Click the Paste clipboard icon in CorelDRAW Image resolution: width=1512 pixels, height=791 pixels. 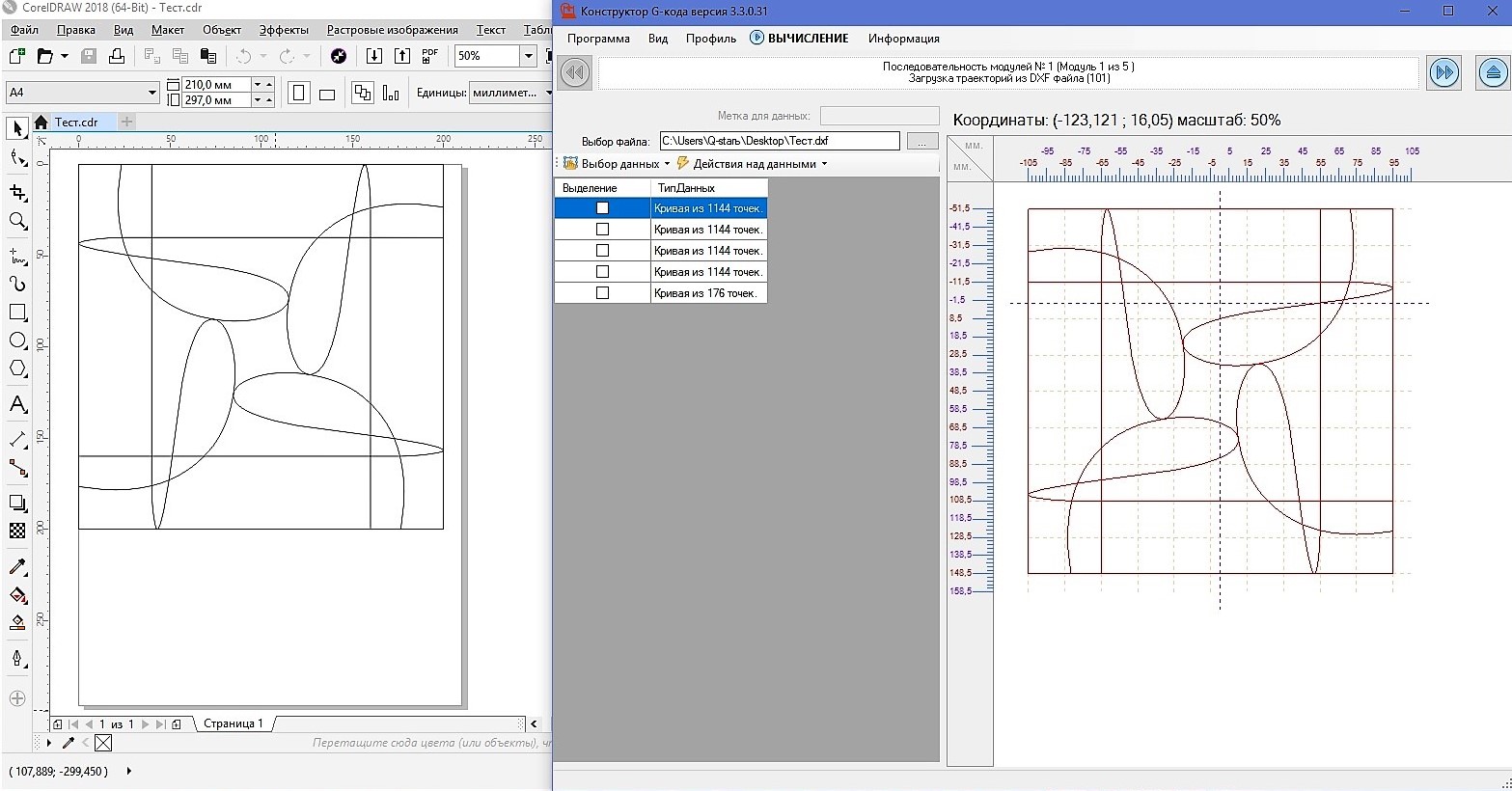(x=208, y=56)
